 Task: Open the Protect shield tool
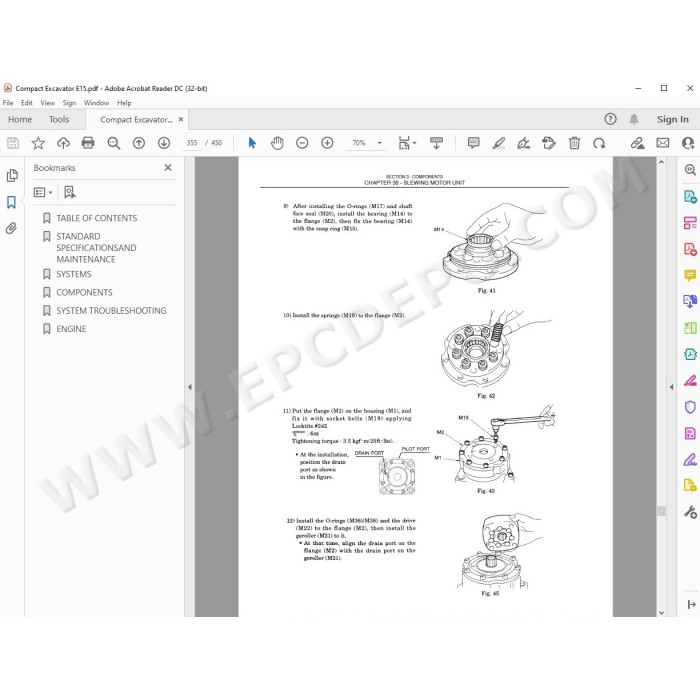[x=690, y=407]
